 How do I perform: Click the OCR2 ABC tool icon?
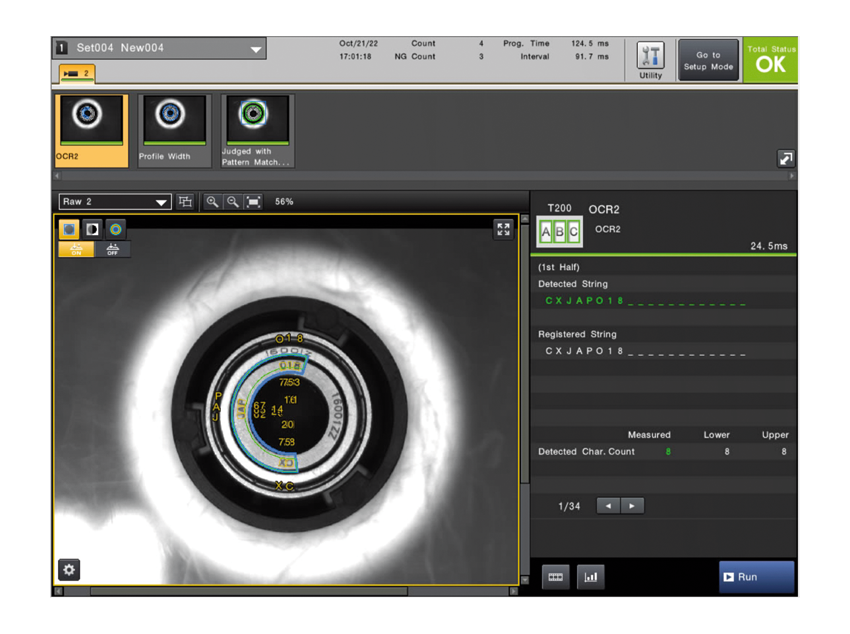[559, 232]
